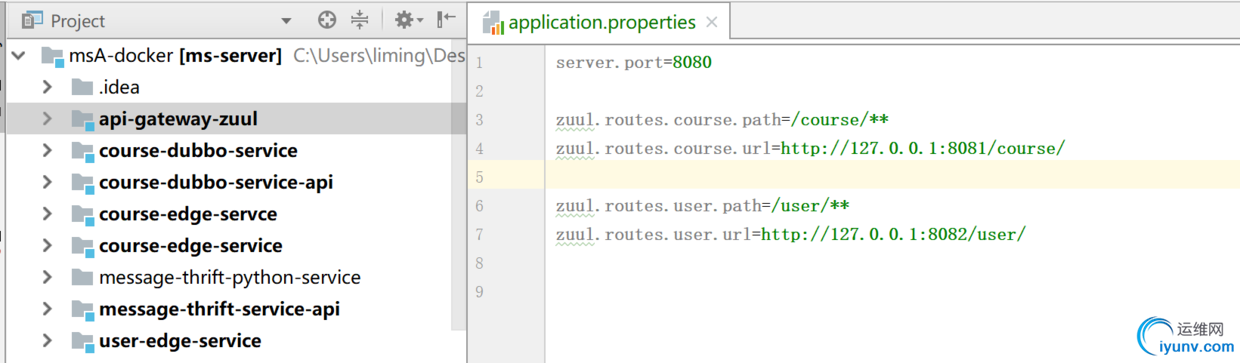The image size is (1240, 363).
Task: Click the message-thrift-python-service folder icon
Action: [81, 277]
